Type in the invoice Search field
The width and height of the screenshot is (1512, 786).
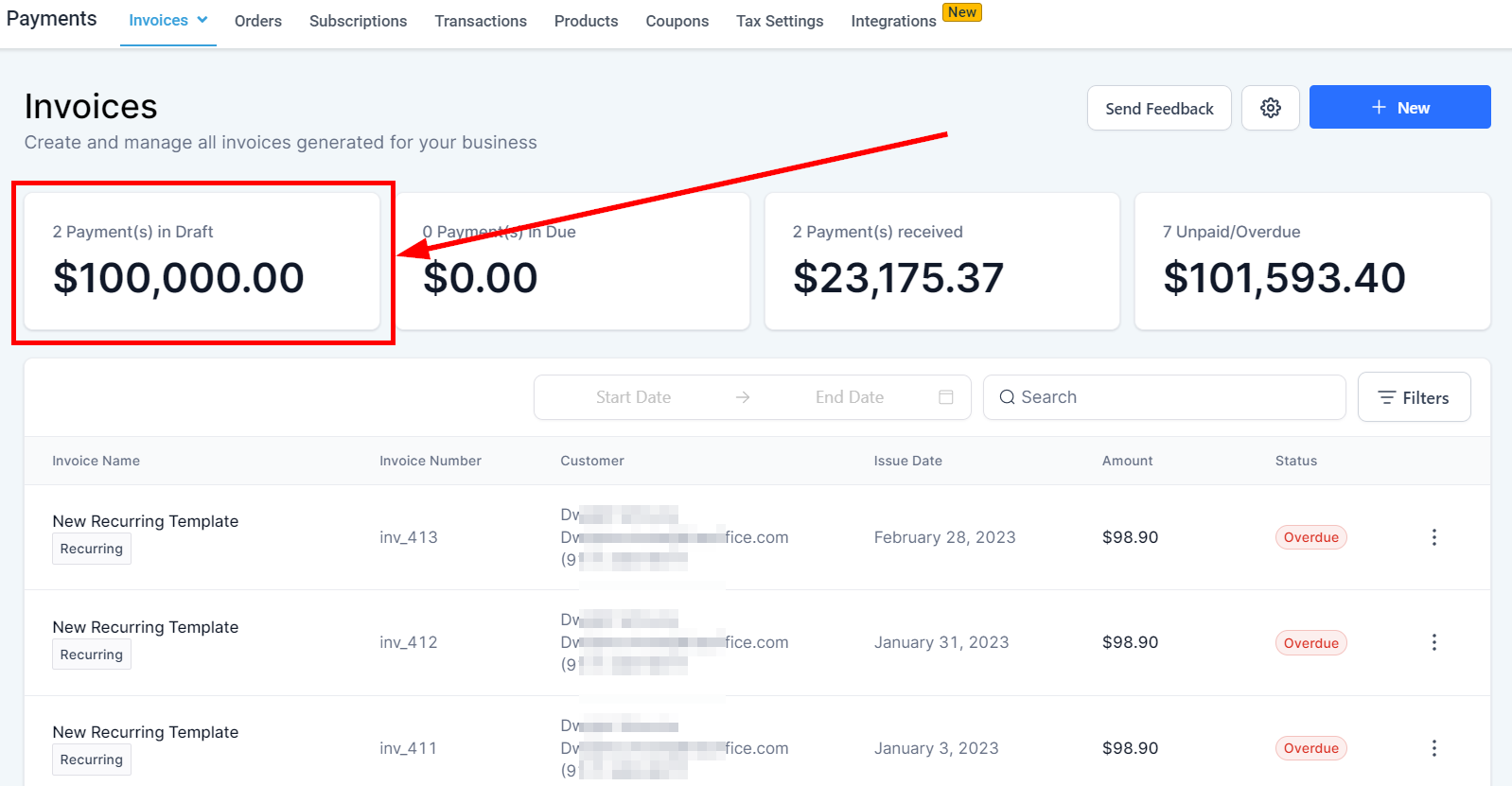point(1173,397)
